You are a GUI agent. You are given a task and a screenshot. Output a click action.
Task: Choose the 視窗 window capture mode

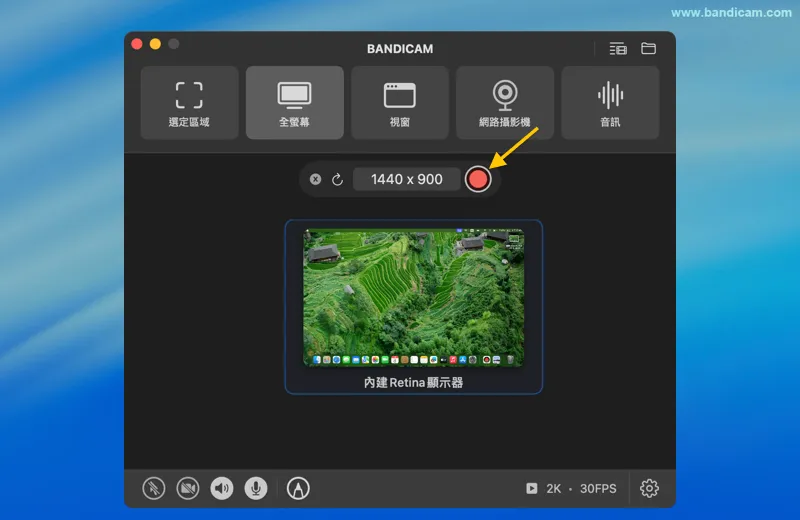click(399, 103)
